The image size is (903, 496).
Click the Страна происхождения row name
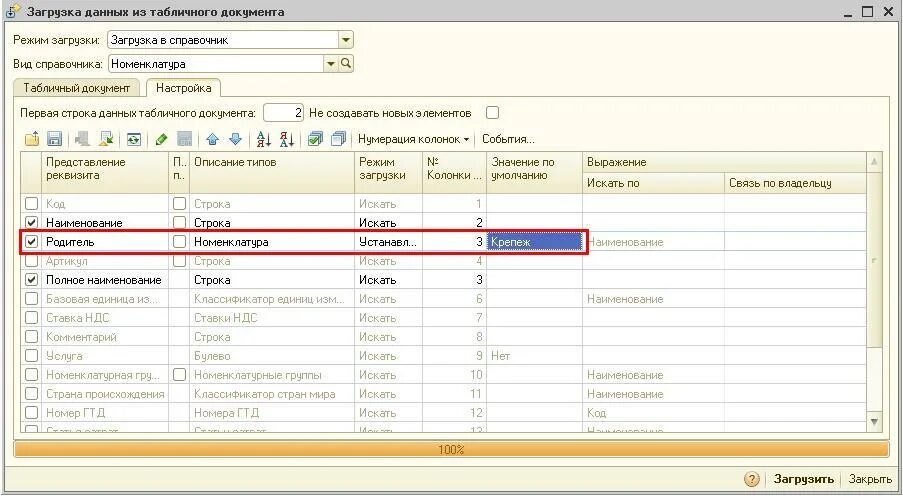(104, 394)
